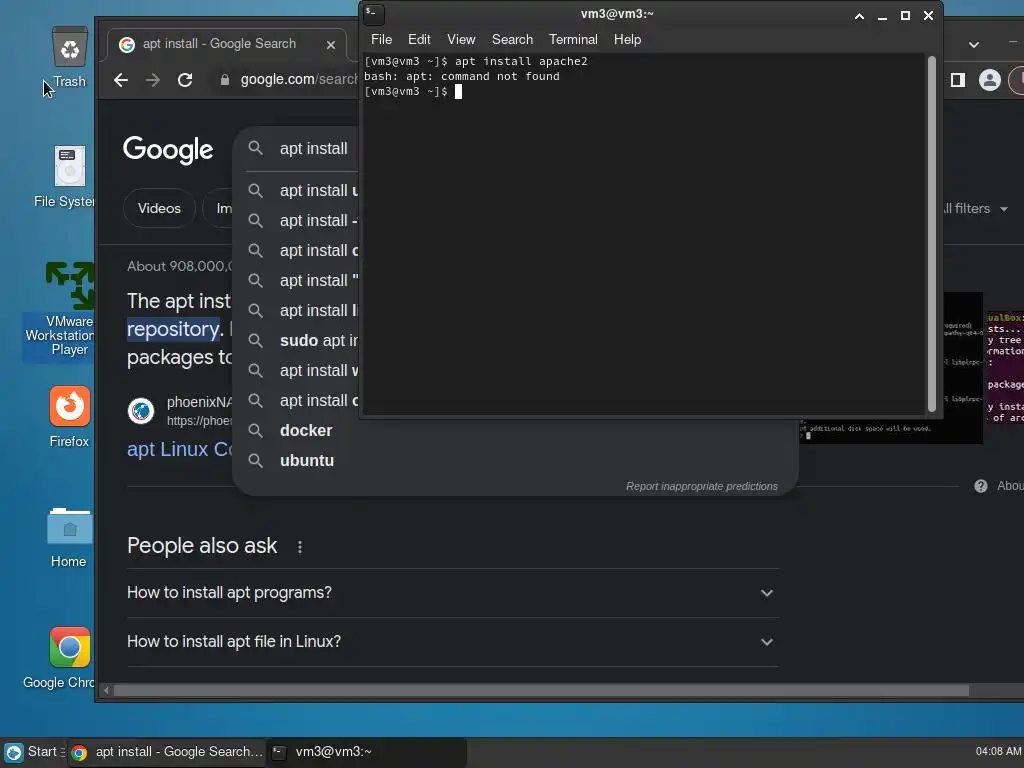The height and width of the screenshot is (768, 1024).
Task: Click Chrome address bar URL
Action: (x=299, y=80)
